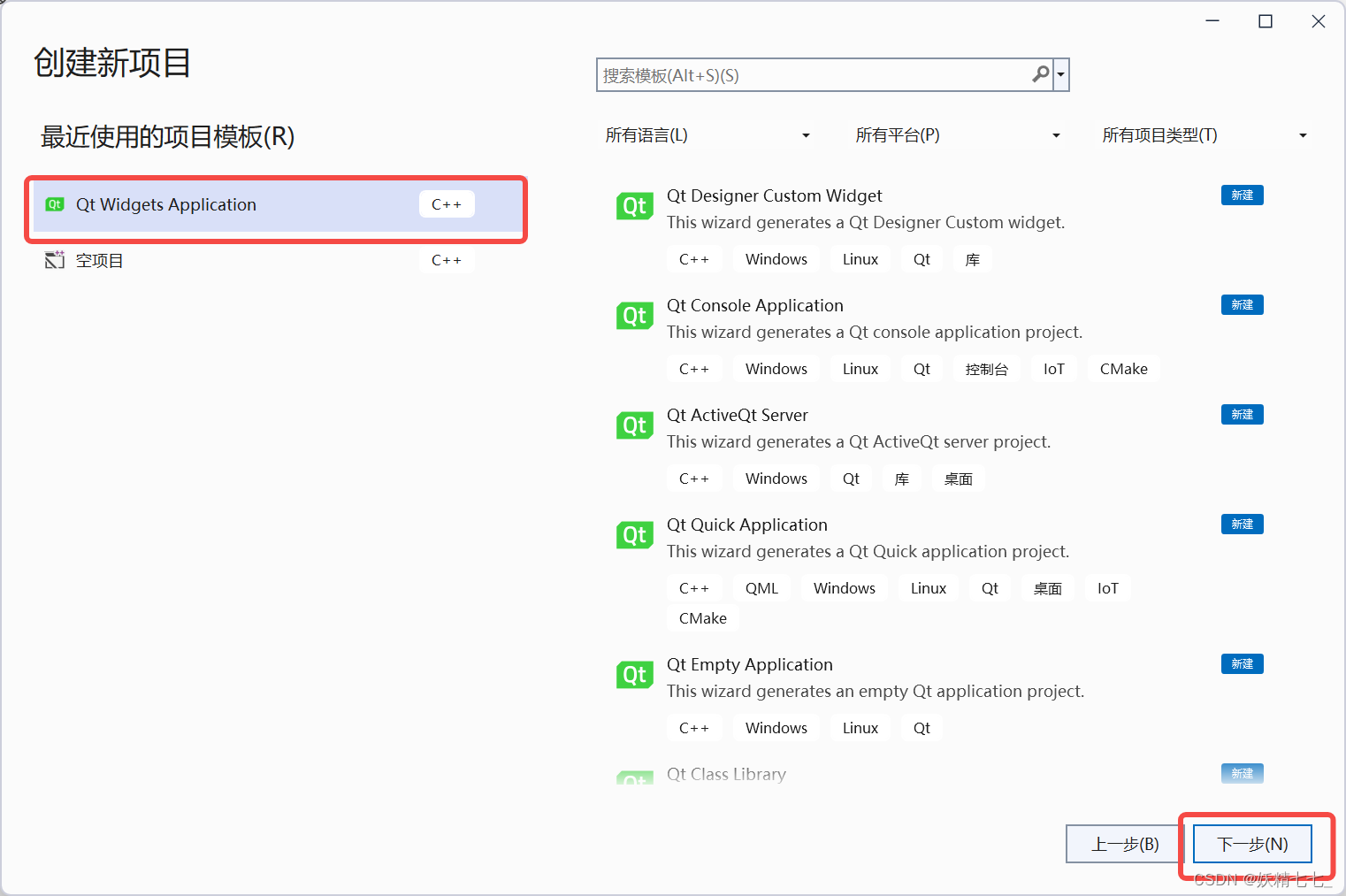This screenshot has height=896, width=1346.
Task: Maximize the 创建新项目 dialog window
Action: [1266, 21]
